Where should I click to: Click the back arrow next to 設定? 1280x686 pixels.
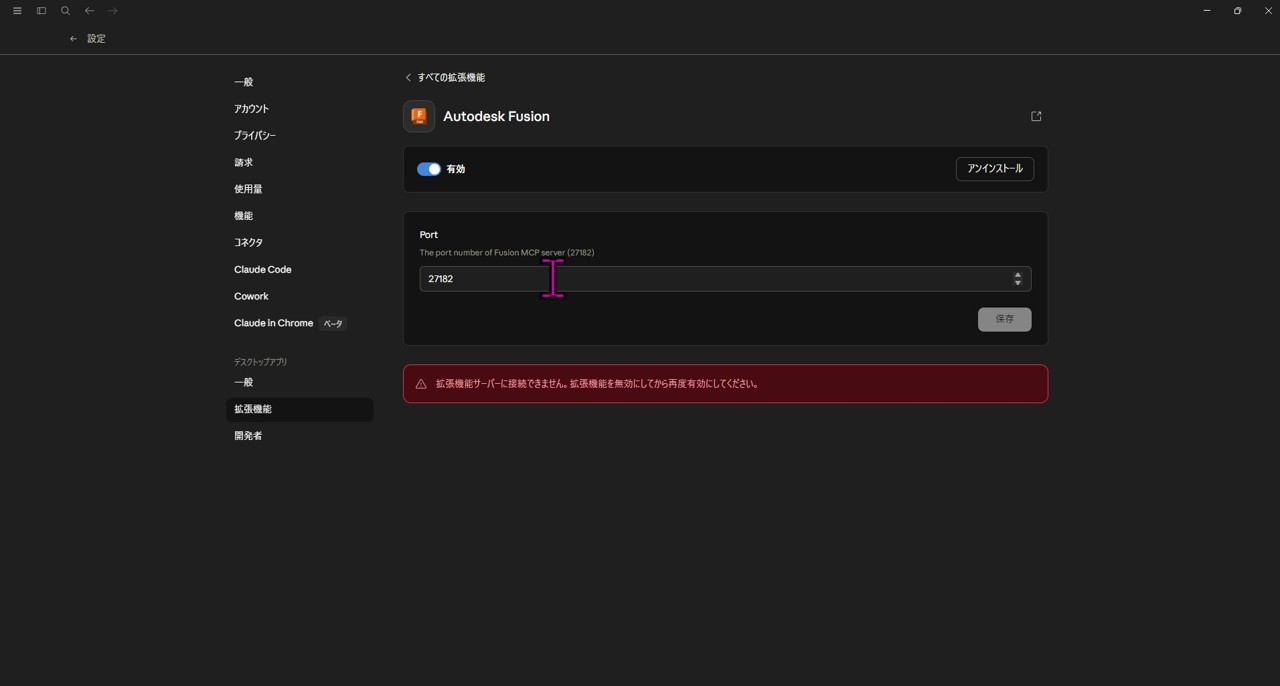tap(73, 39)
